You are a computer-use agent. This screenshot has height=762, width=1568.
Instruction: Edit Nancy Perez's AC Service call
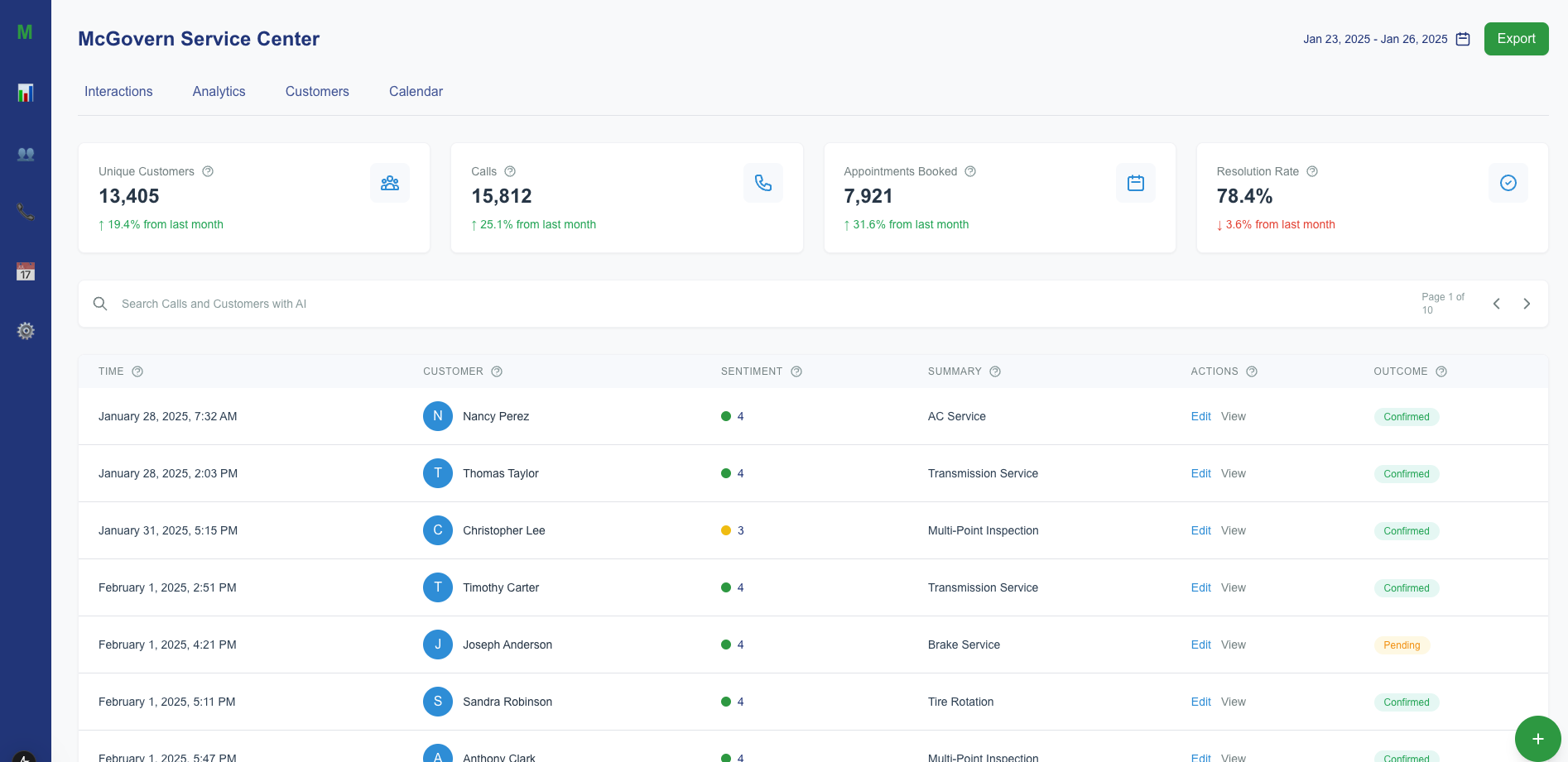(1200, 416)
